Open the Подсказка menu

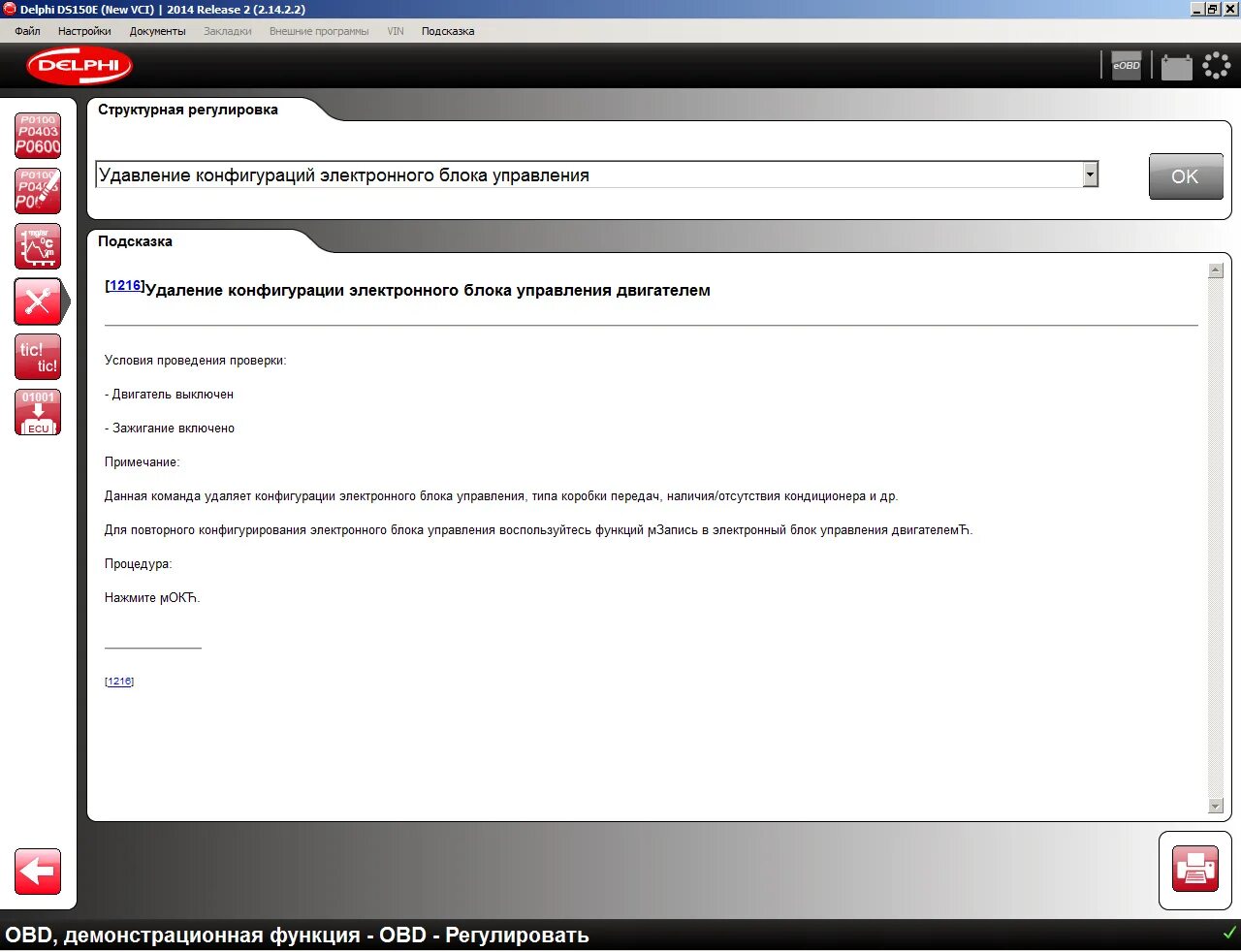point(448,31)
